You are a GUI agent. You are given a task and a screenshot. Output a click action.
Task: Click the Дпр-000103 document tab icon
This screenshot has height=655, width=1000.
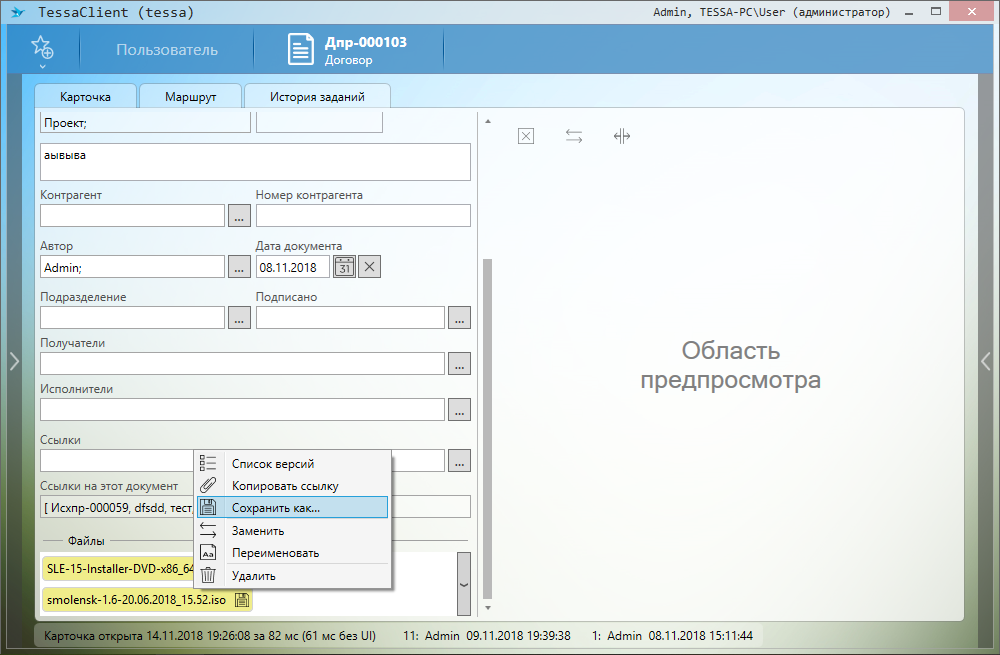301,50
